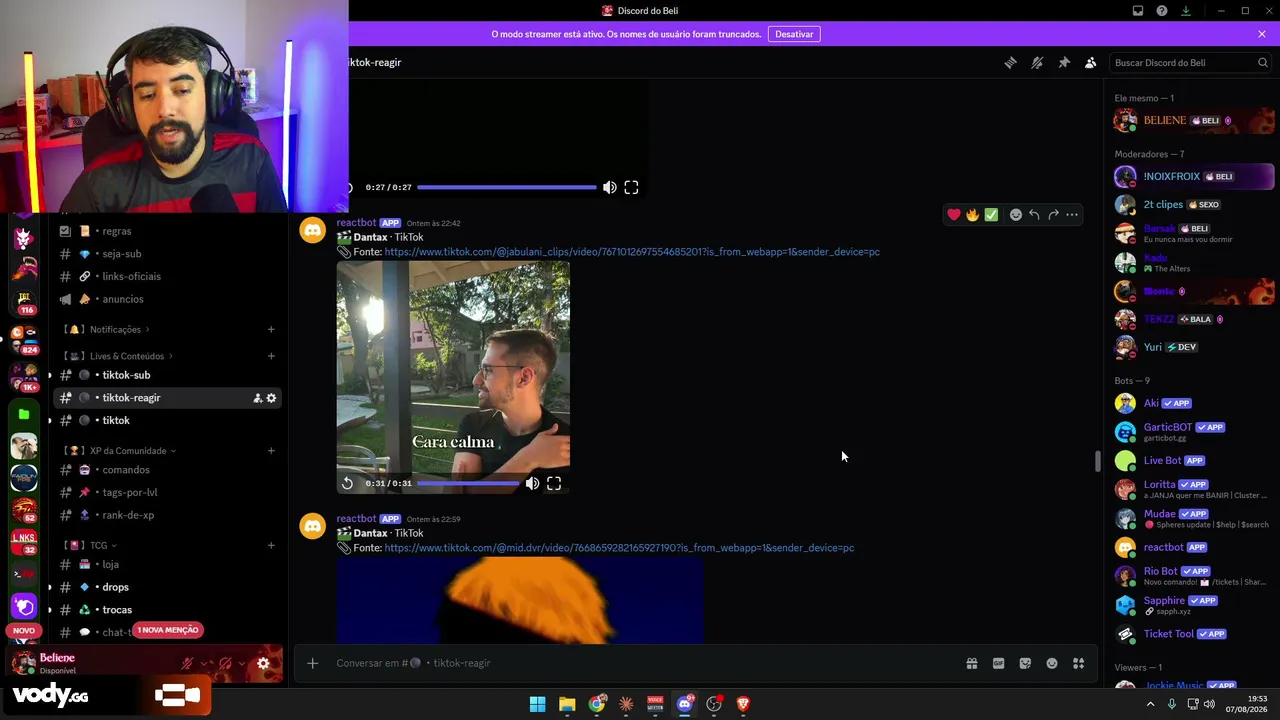Toggle channel notification mute bell icon
This screenshot has width=1280, height=720.
click(1037, 62)
